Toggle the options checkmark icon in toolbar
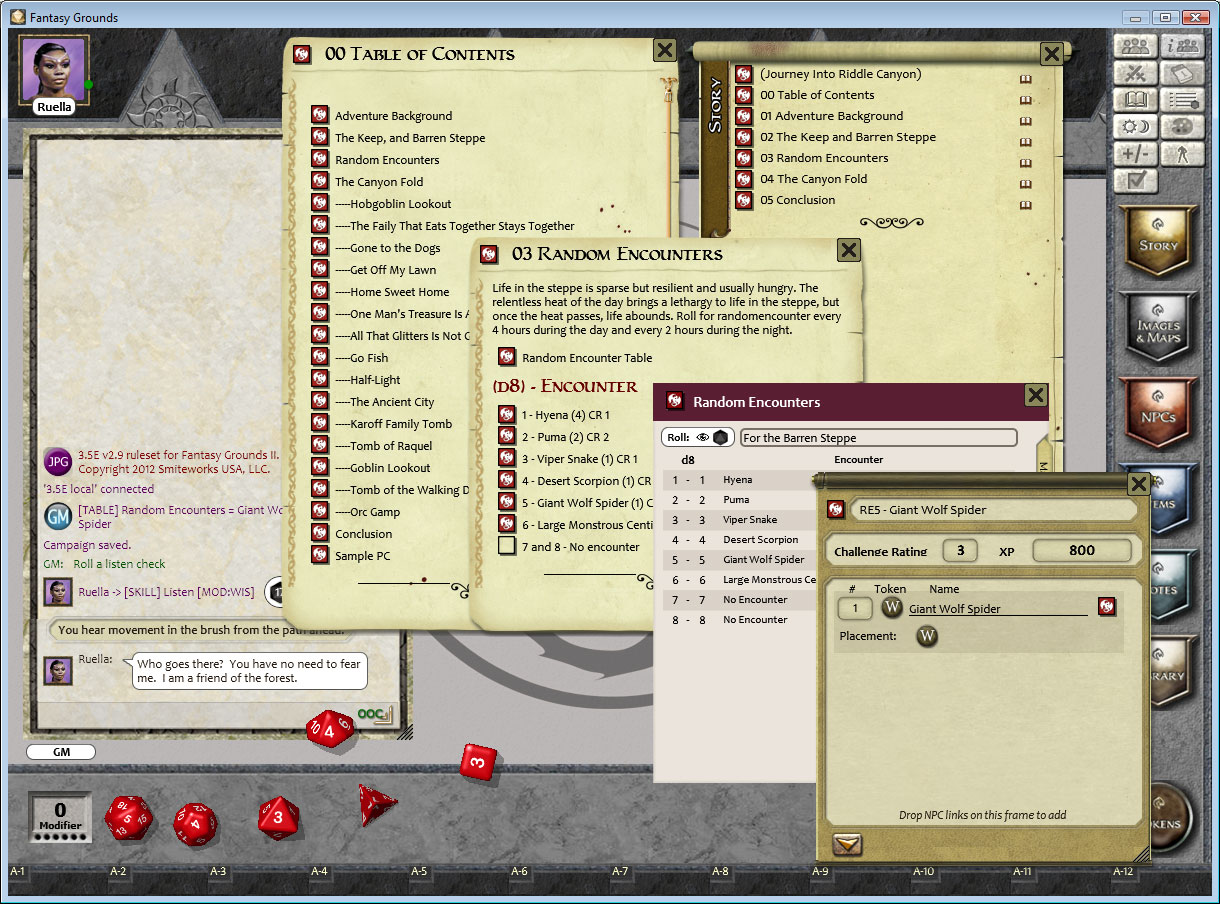This screenshot has width=1220, height=904. click(x=1135, y=181)
